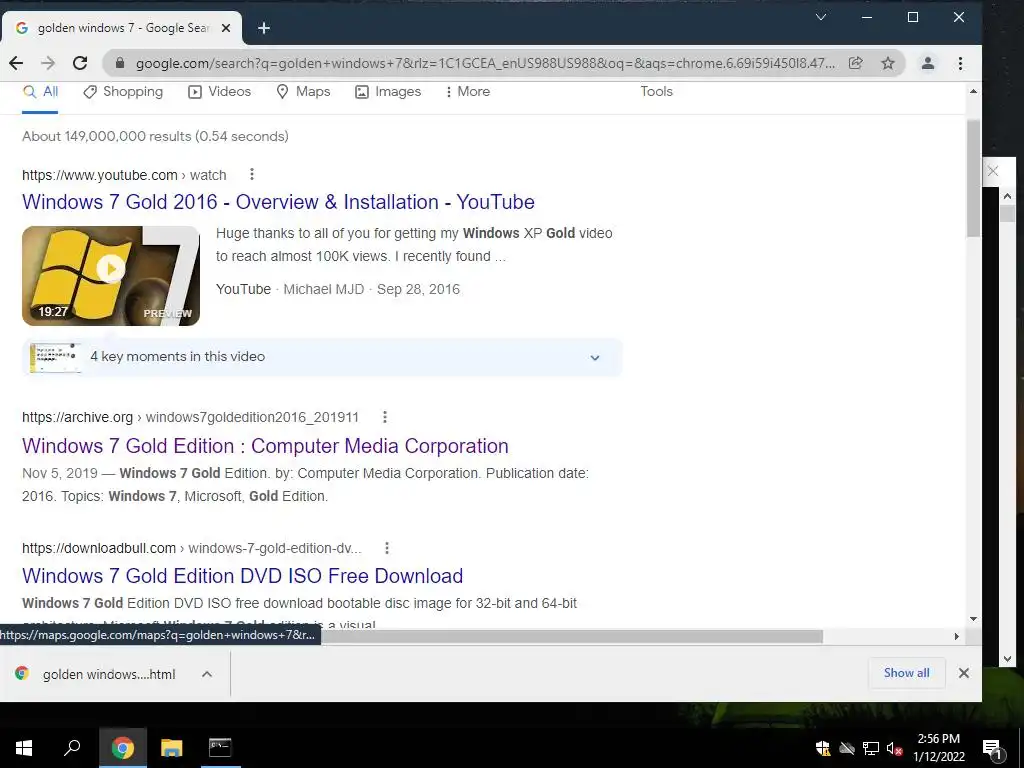The width and height of the screenshot is (1024, 768).
Task: Close the golden windows 7 tab
Action: pyautogui.click(x=226, y=28)
